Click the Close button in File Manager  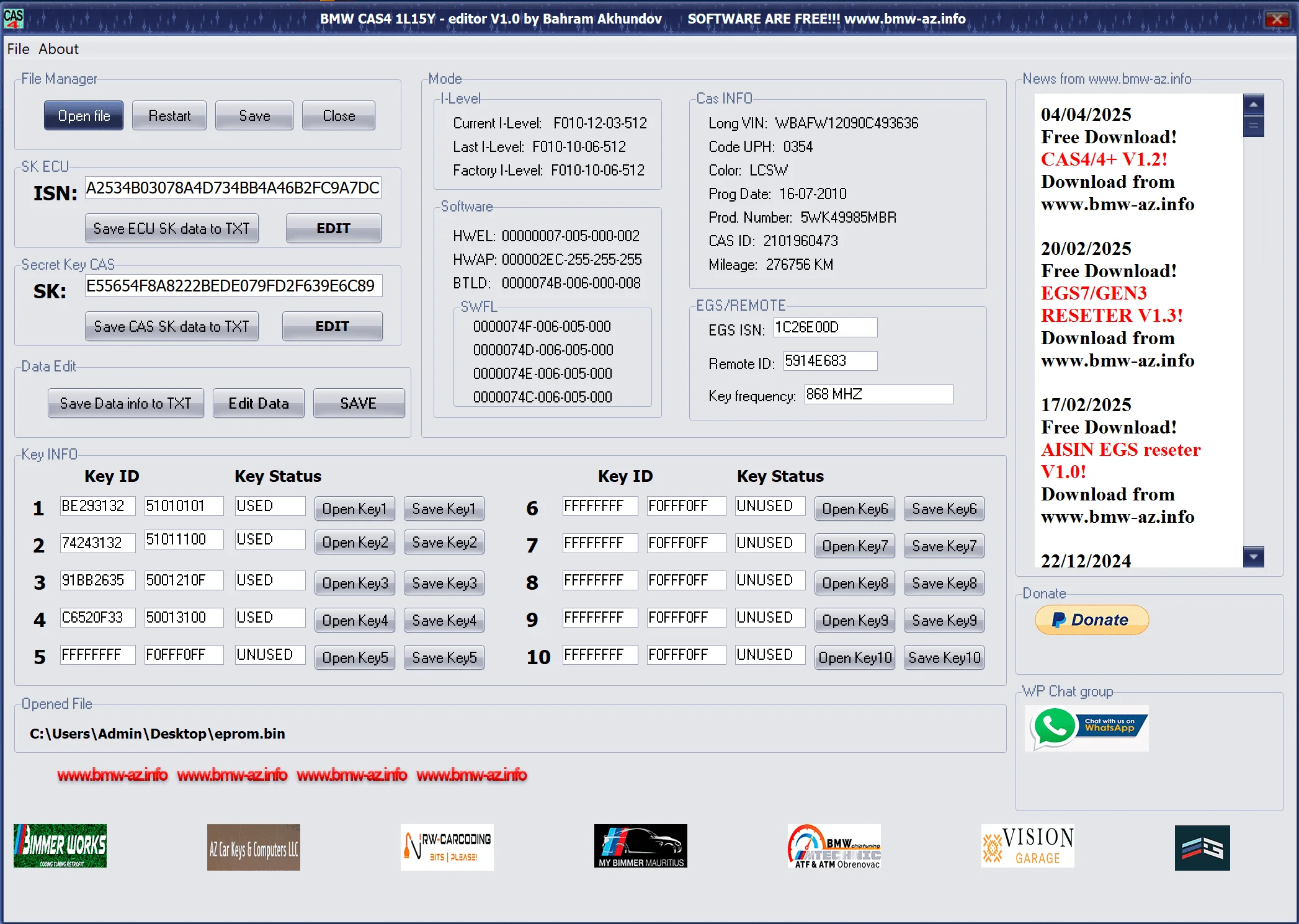point(339,115)
